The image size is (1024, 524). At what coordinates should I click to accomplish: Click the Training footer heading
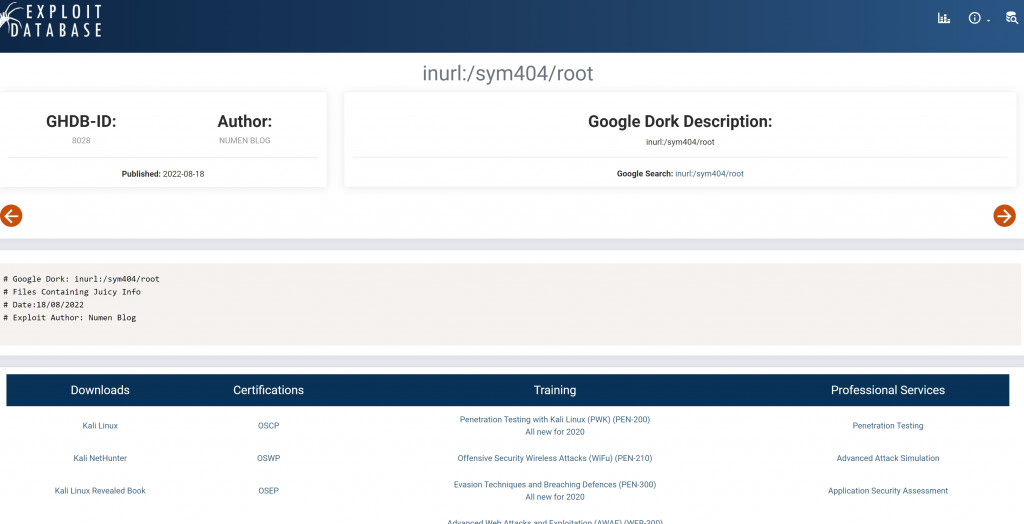click(x=554, y=390)
